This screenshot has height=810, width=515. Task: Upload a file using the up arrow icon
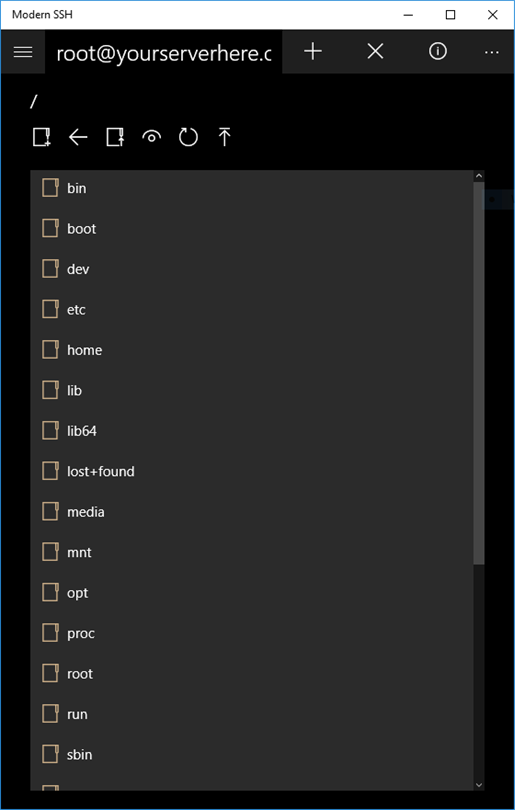pos(224,137)
